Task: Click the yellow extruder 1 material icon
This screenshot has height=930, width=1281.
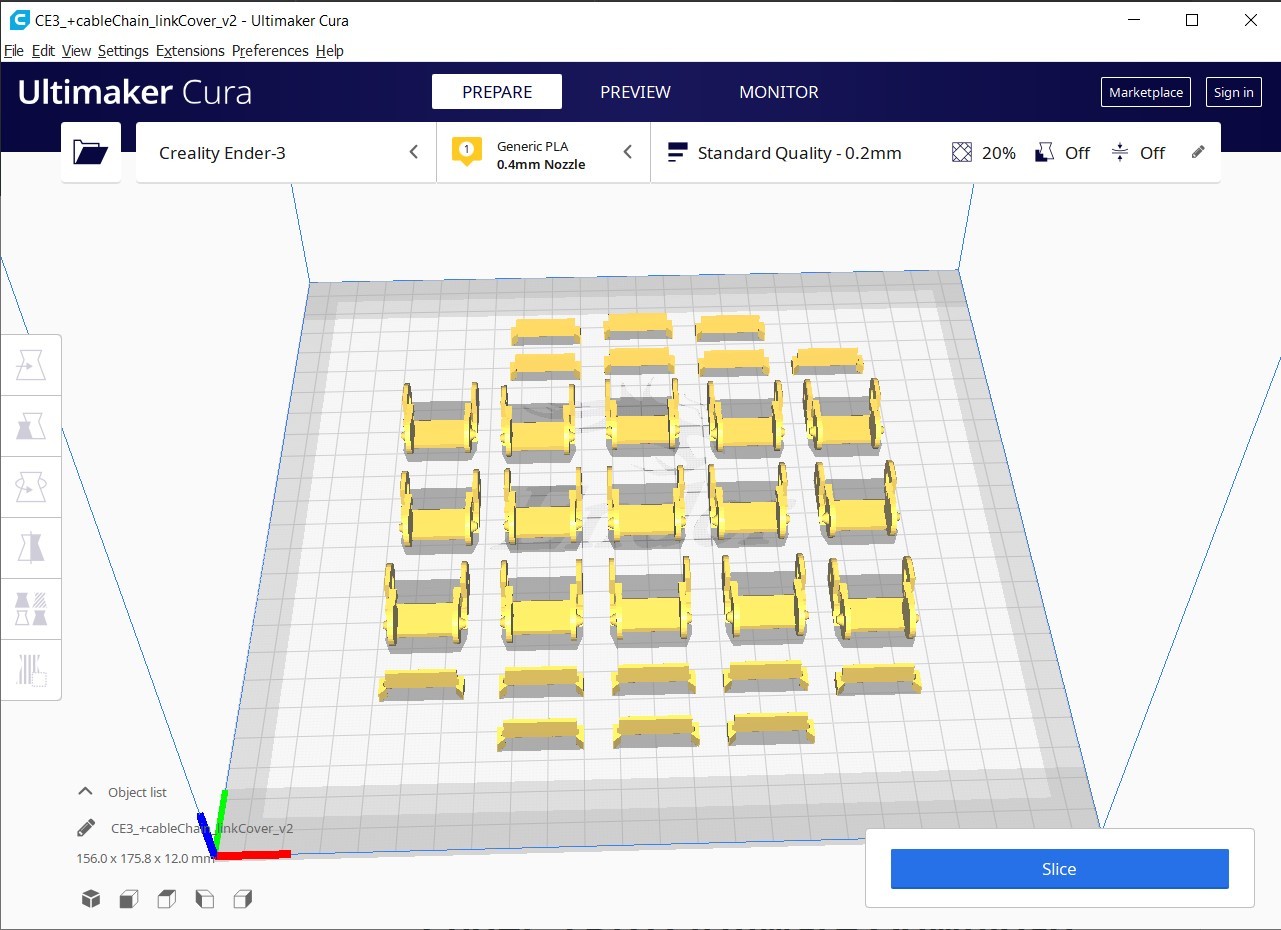Action: coord(466,152)
